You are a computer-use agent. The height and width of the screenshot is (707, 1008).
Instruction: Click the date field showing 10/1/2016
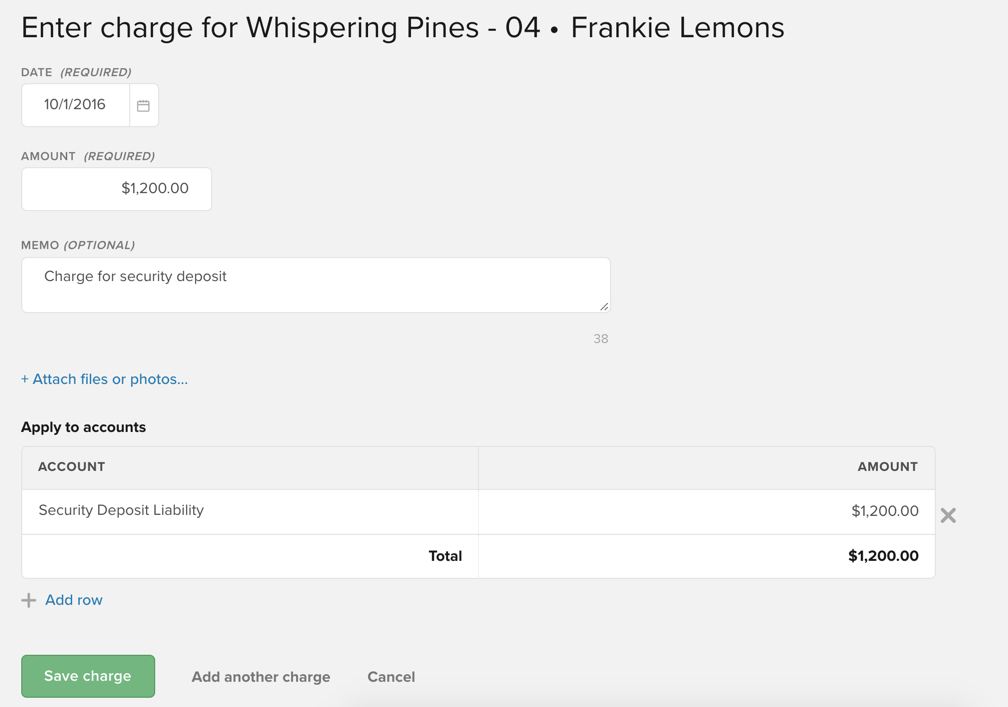tap(75, 105)
